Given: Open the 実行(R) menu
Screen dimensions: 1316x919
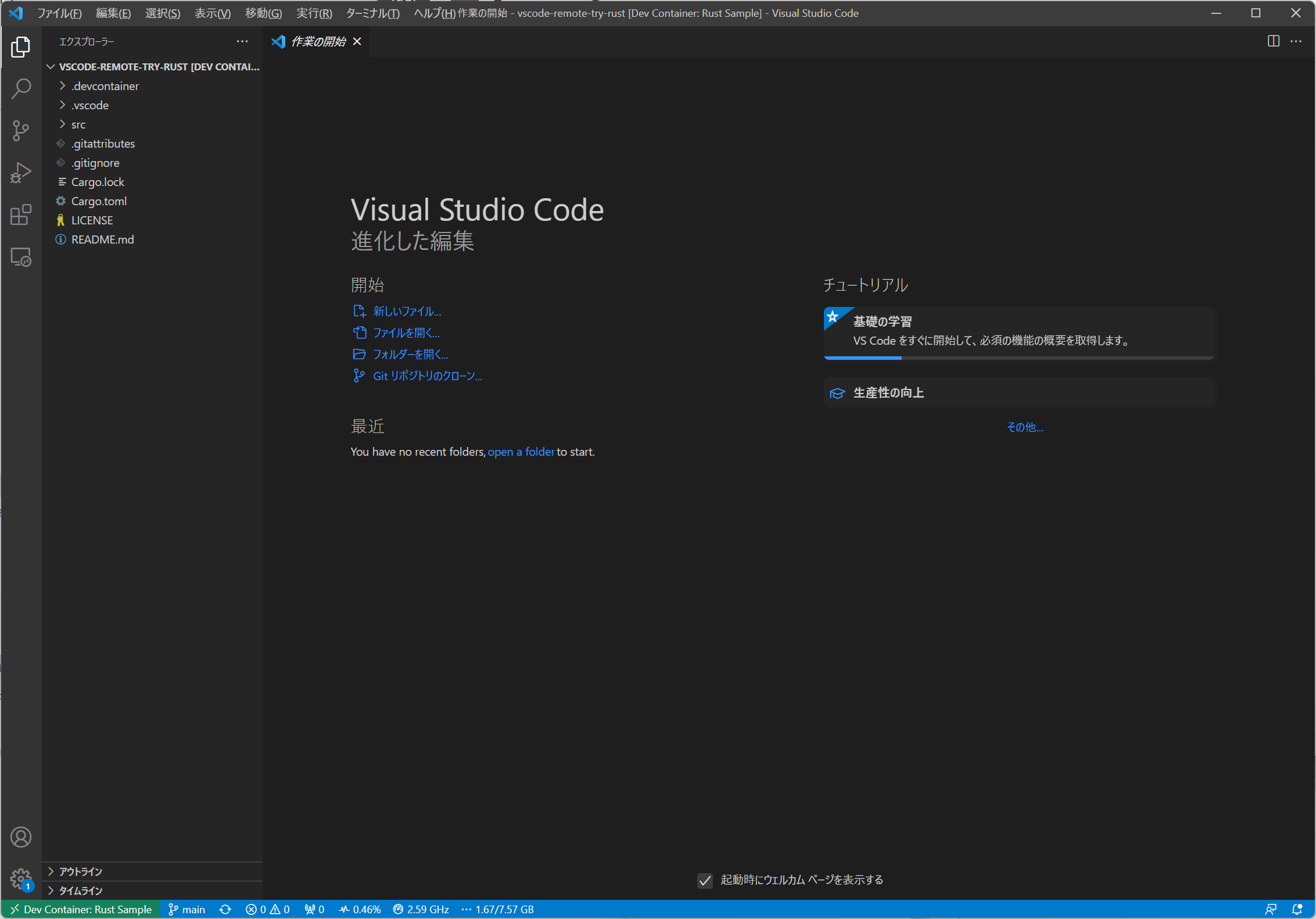Looking at the screenshot, I should pyautogui.click(x=314, y=13).
